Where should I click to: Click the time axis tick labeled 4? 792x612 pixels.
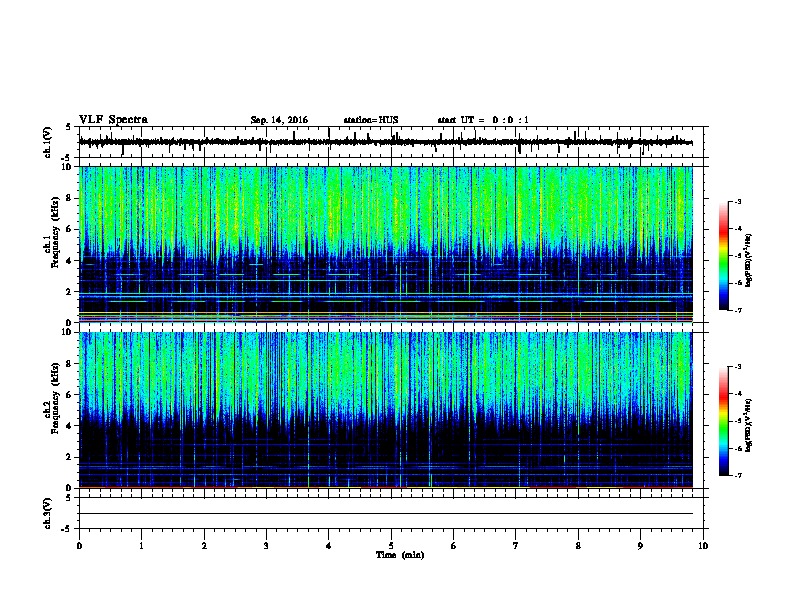point(328,546)
